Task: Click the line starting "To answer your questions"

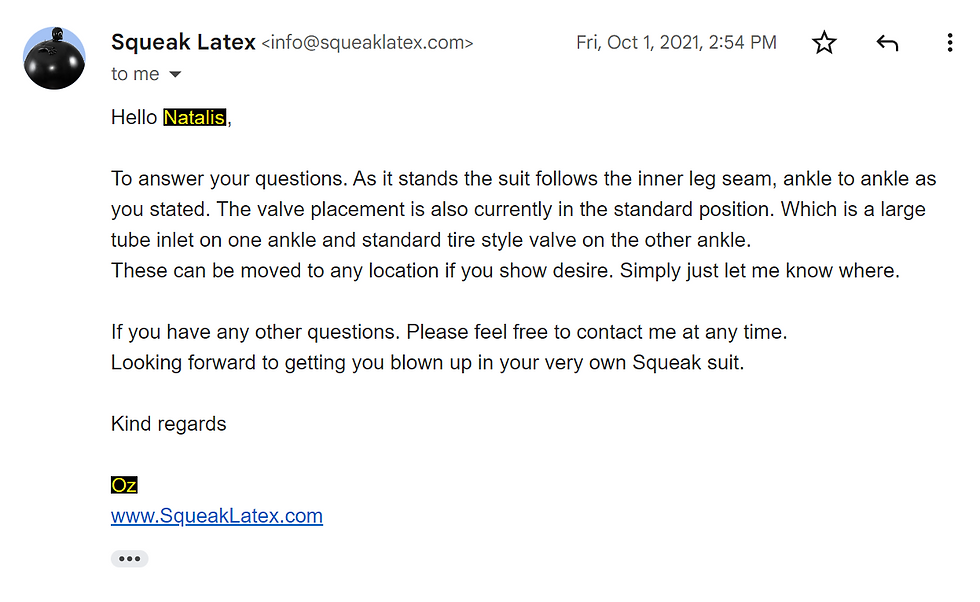Action: coord(523,180)
